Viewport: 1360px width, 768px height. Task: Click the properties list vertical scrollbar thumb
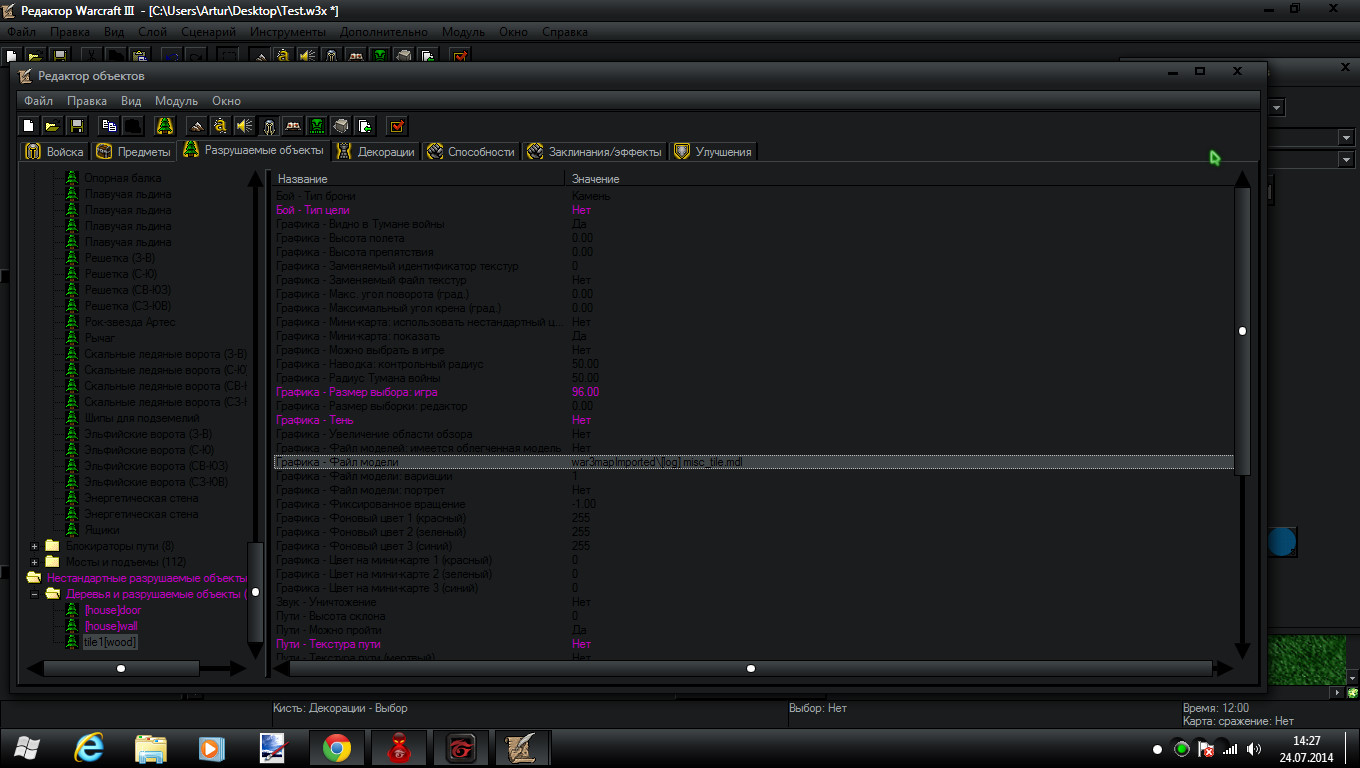click(x=1242, y=331)
